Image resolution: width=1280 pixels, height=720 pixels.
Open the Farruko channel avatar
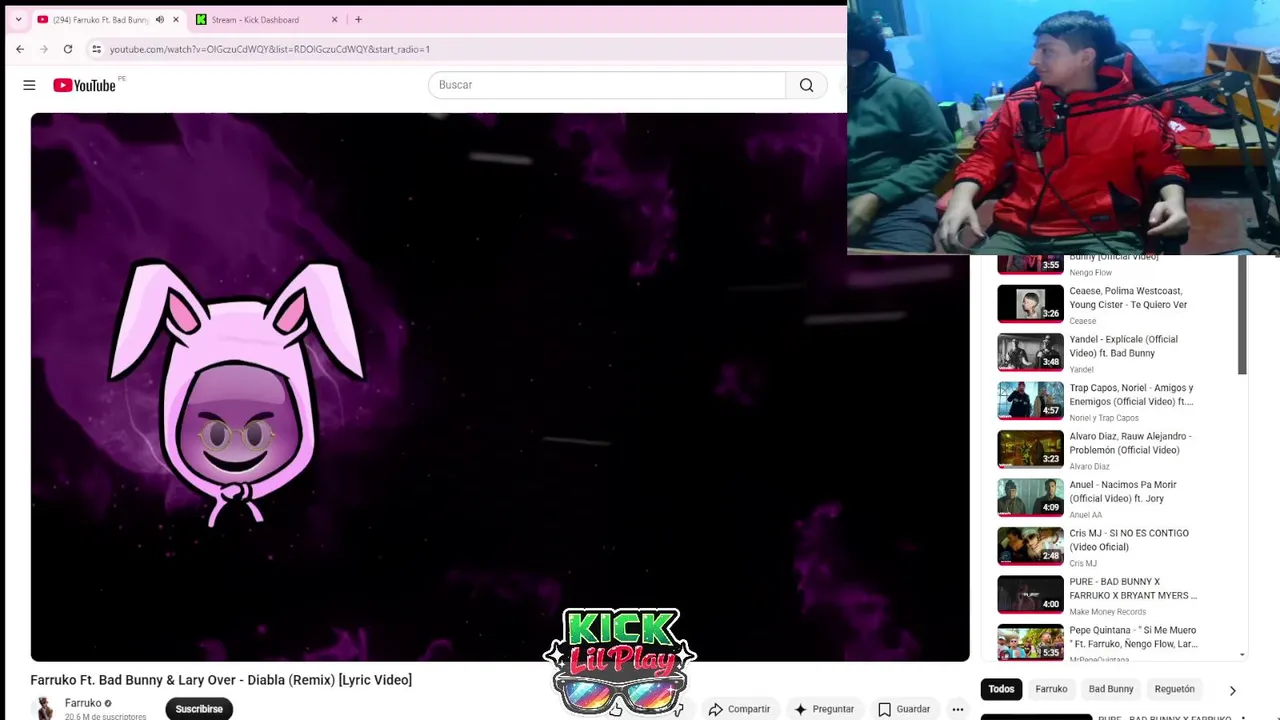[44, 708]
